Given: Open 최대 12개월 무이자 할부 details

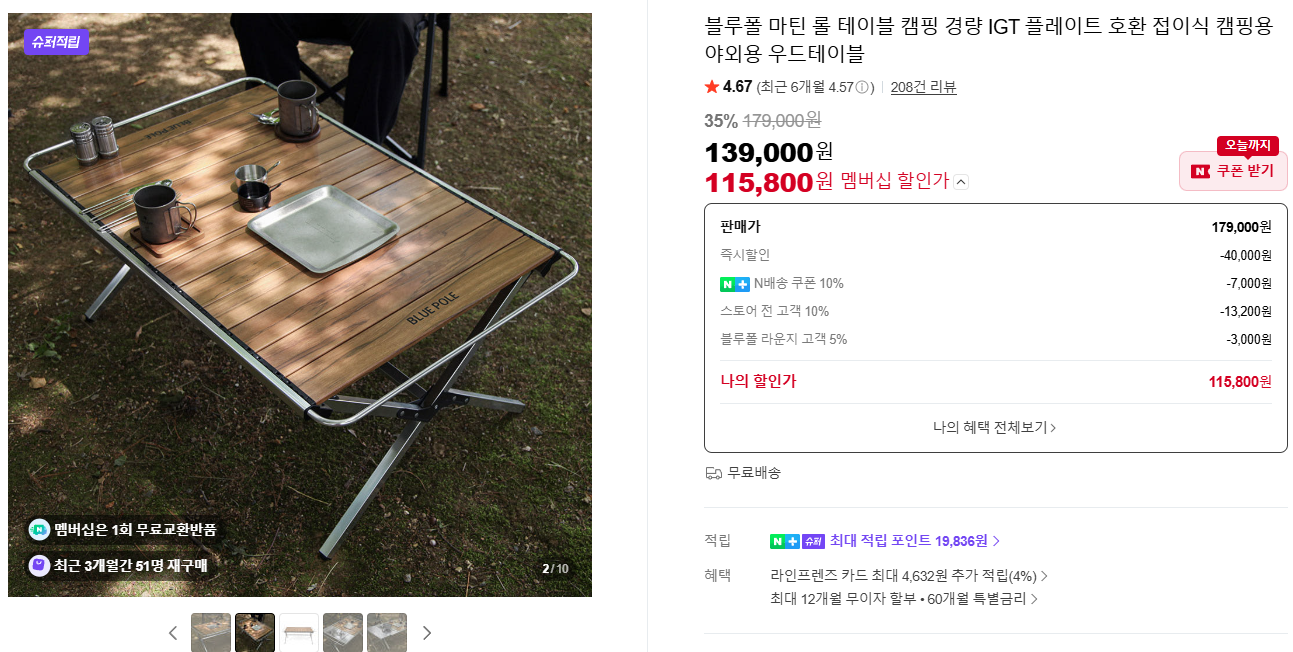Looking at the screenshot, I should tap(904, 599).
